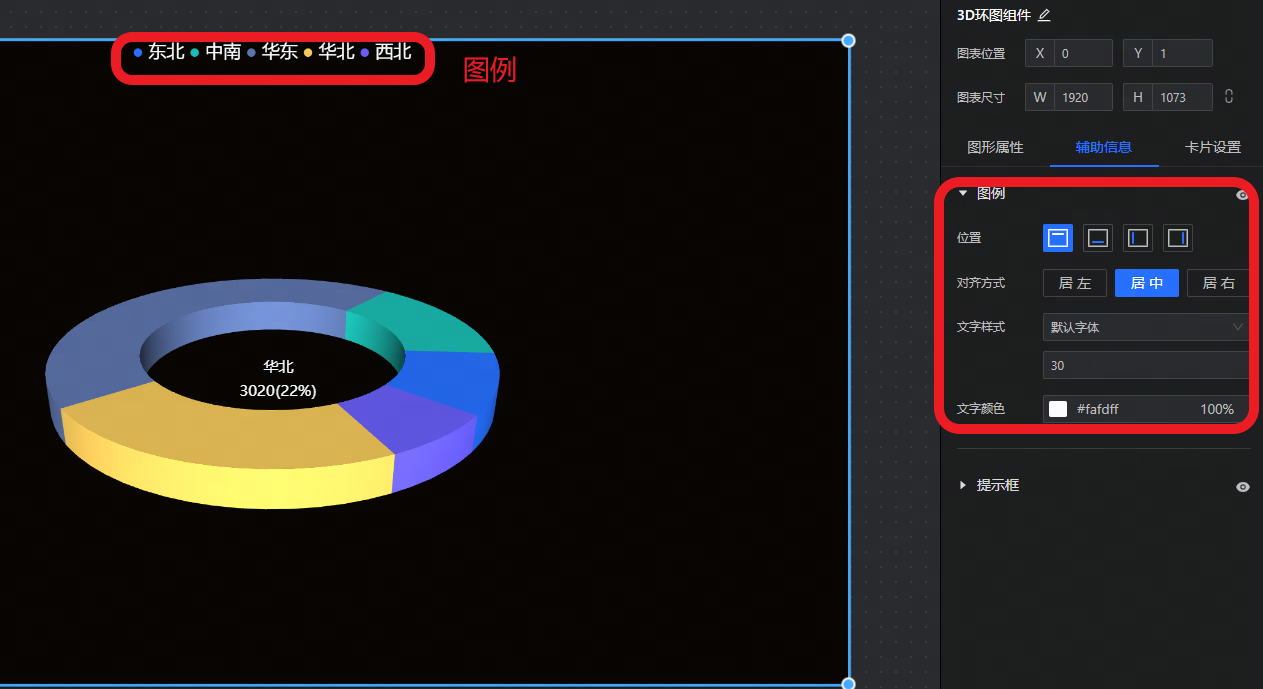Screen dimensions: 1263x689
Task: Toggle 图例 visibility eye icon
Action: [1242, 195]
